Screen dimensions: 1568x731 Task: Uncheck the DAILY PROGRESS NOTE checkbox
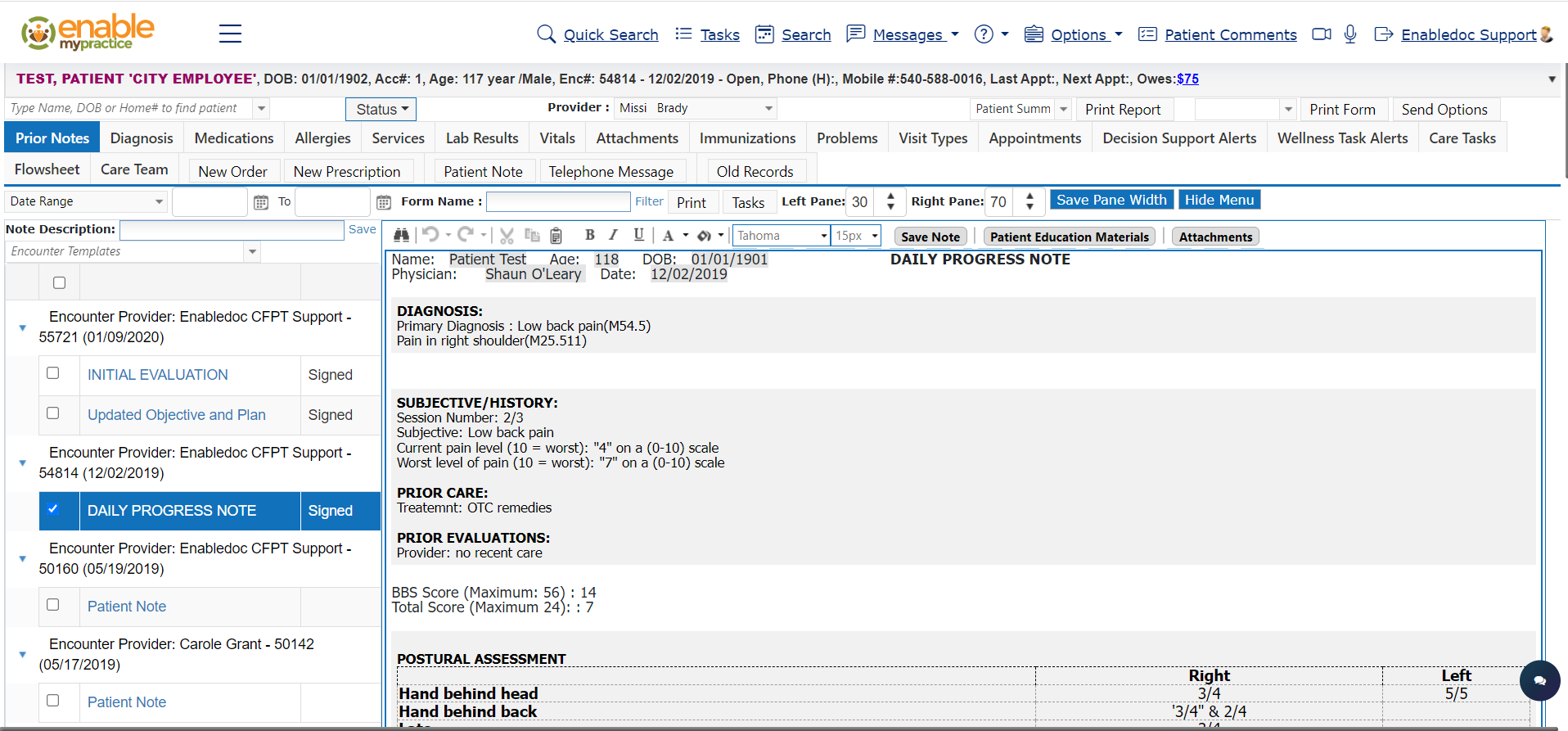(53, 509)
